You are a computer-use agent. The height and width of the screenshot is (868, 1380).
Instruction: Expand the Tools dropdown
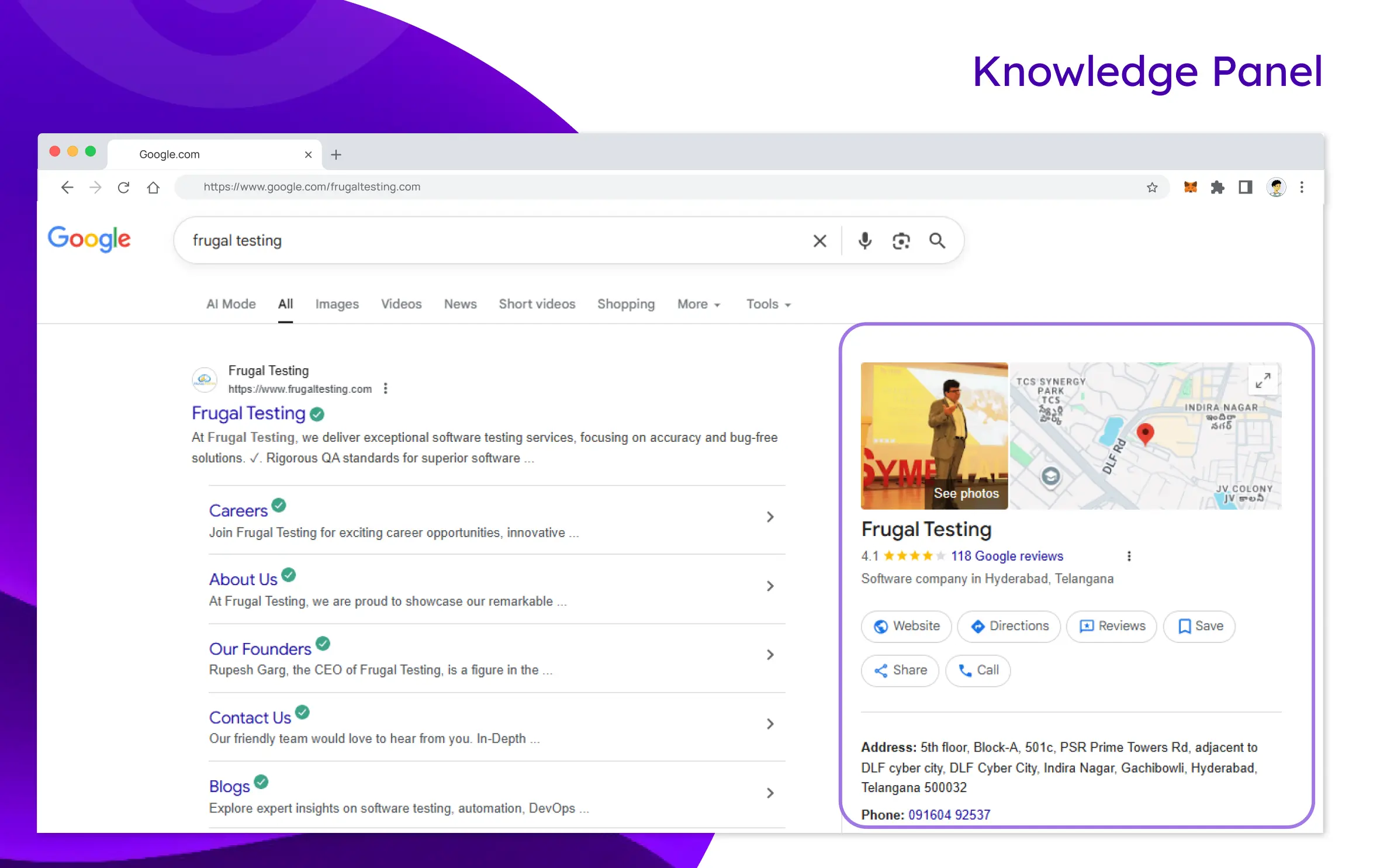[768, 304]
